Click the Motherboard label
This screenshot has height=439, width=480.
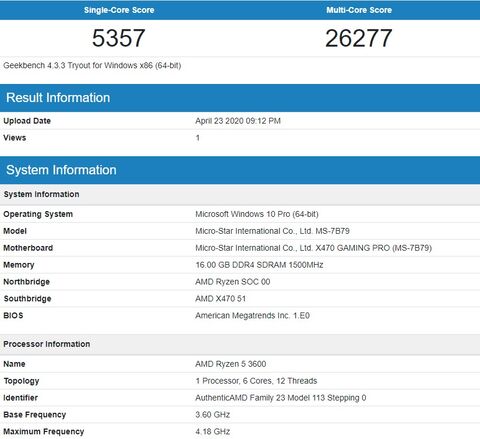[x=28, y=248]
